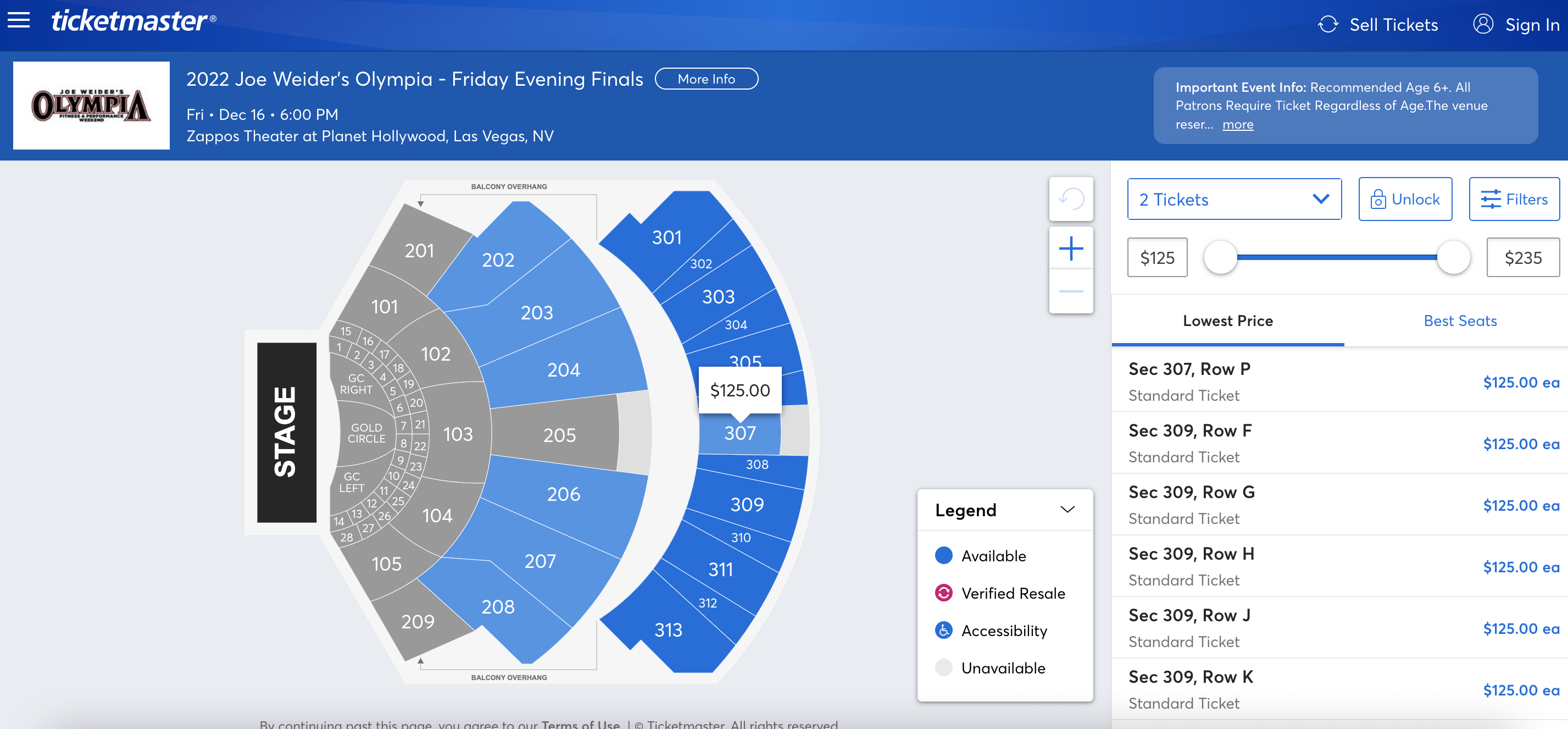Select section 208 on the map
Screen dimensions: 1568x729
[498, 606]
